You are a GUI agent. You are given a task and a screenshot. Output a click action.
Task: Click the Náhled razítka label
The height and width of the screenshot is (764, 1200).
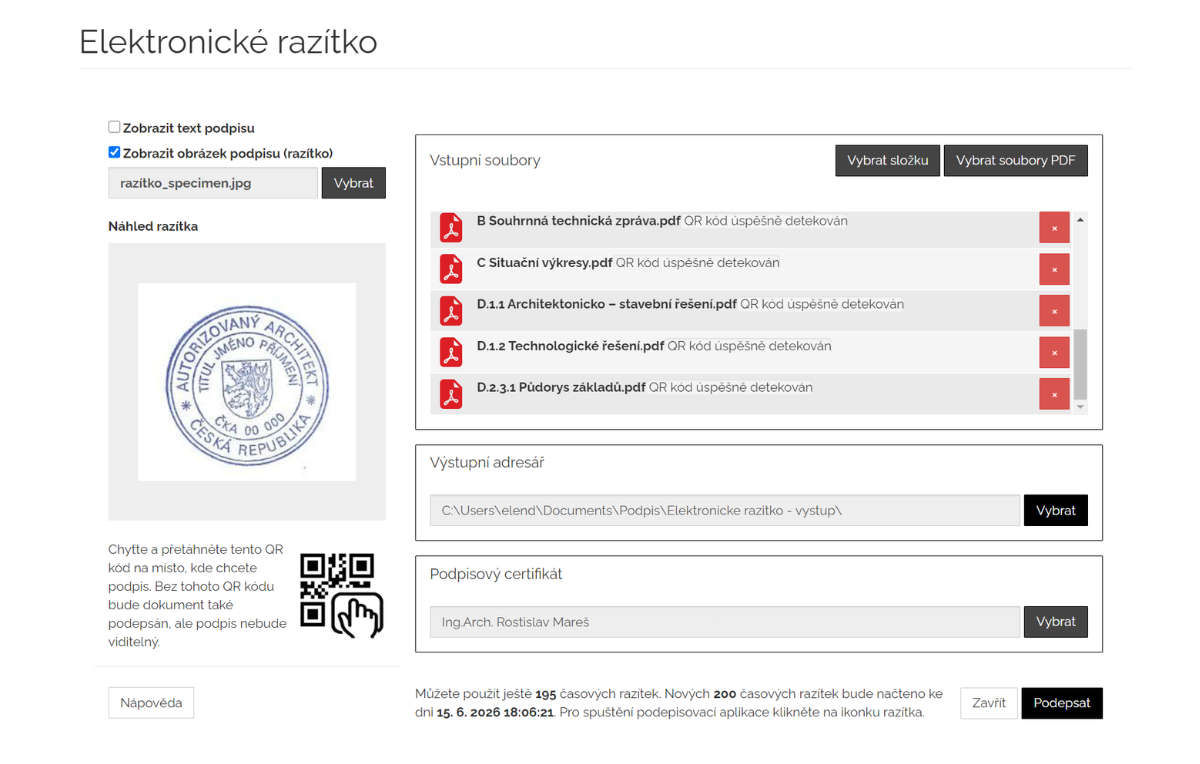pyautogui.click(x=153, y=226)
